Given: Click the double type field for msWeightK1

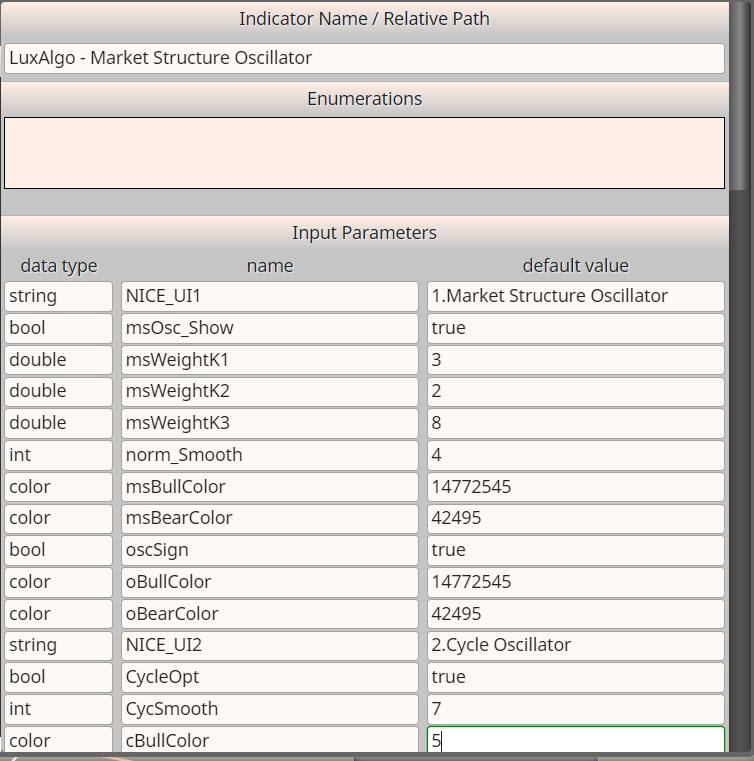Looking at the screenshot, I should pyautogui.click(x=58, y=360).
